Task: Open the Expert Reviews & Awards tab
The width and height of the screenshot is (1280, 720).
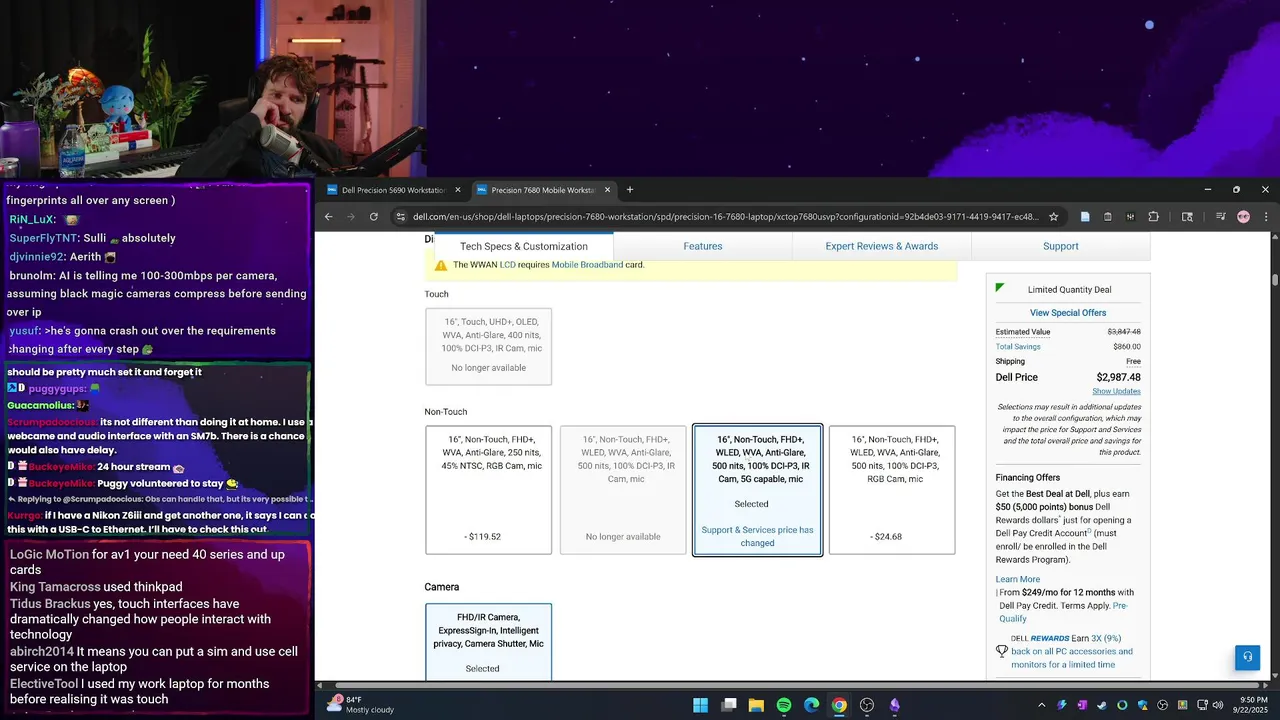Action: click(882, 246)
